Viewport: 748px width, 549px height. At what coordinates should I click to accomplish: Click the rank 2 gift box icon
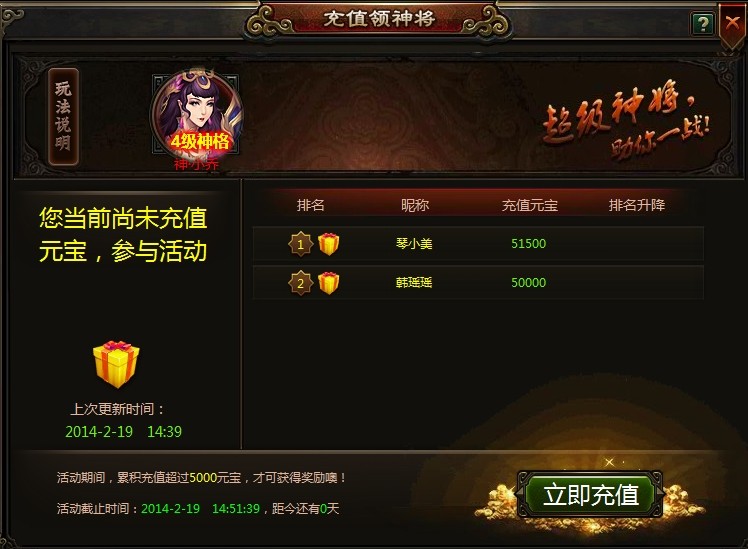(x=329, y=283)
